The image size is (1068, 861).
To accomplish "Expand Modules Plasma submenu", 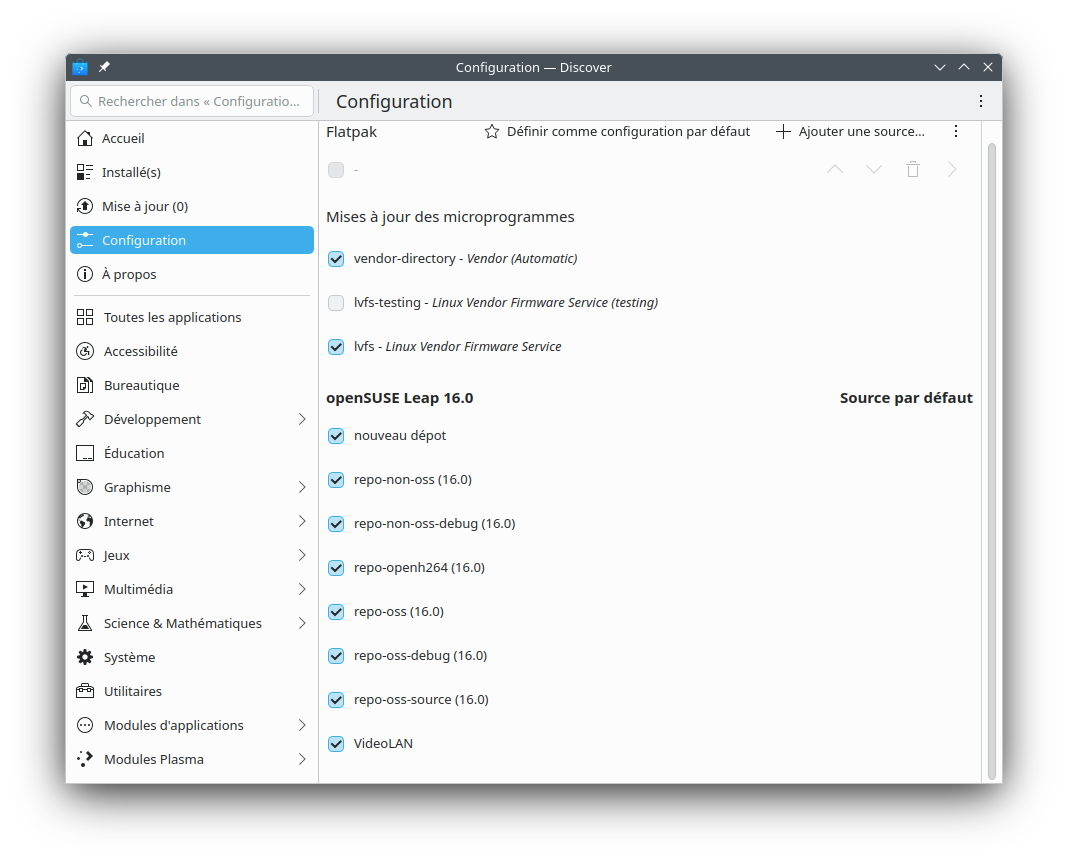I will (x=302, y=759).
